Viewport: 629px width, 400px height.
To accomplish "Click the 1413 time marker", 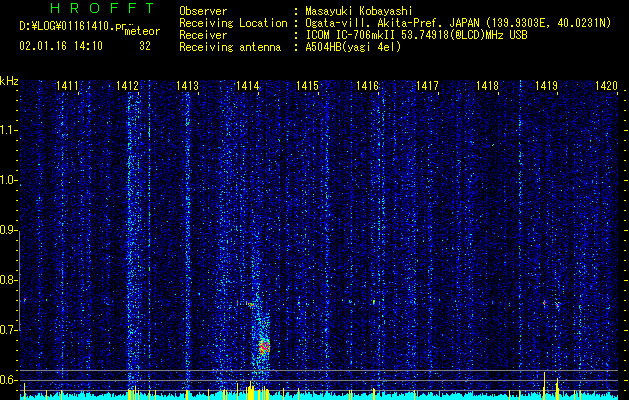I will click(x=187, y=86).
